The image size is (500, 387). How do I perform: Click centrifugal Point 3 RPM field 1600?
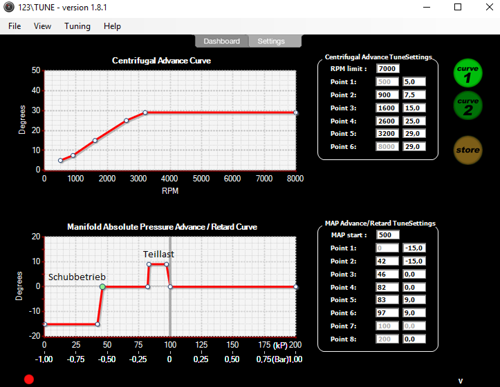[387, 108]
